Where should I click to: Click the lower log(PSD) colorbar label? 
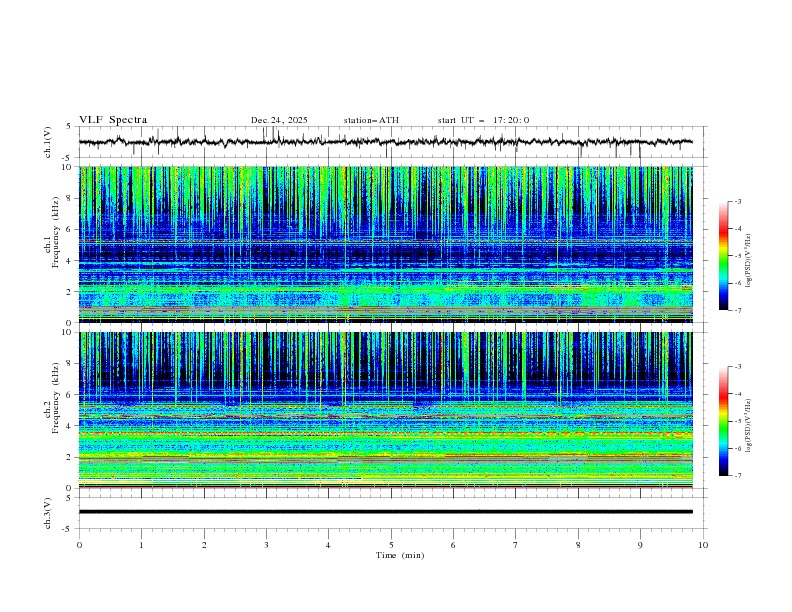749,426
